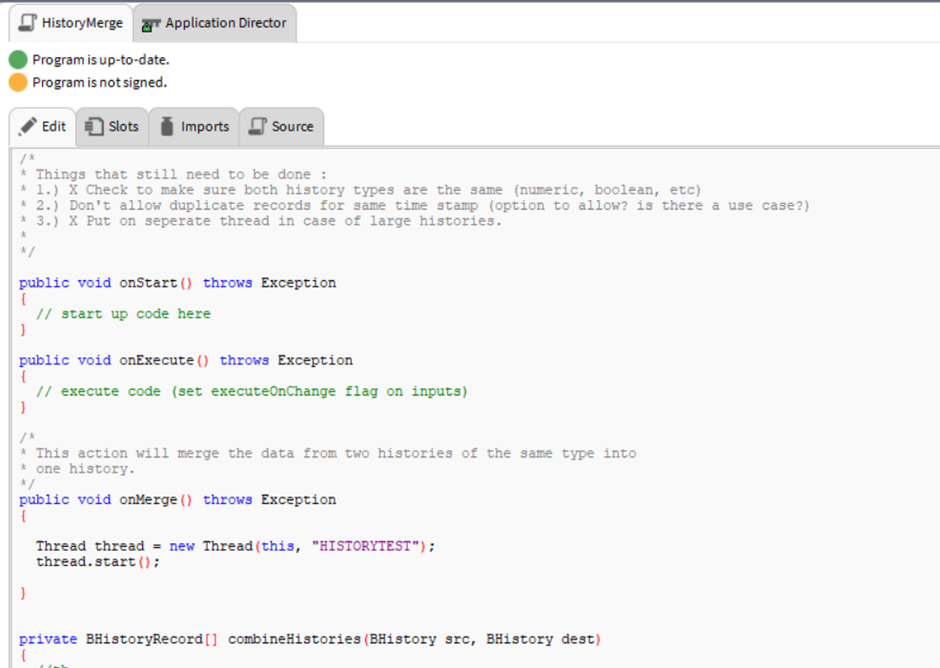Screen dimensions: 940x668
Task: Go to the Slots tab label
Action: coord(124,126)
